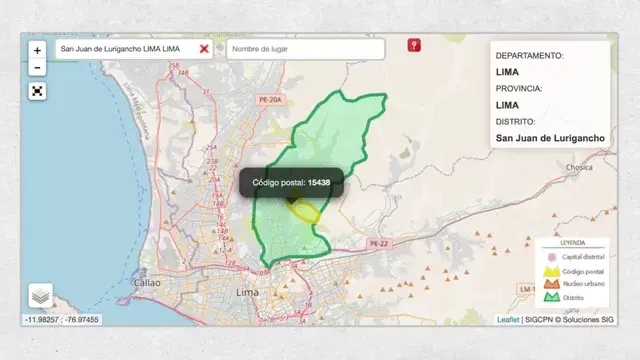Toggle fullscreen map view icon
This screenshot has height=360, width=640.
(x=37, y=91)
